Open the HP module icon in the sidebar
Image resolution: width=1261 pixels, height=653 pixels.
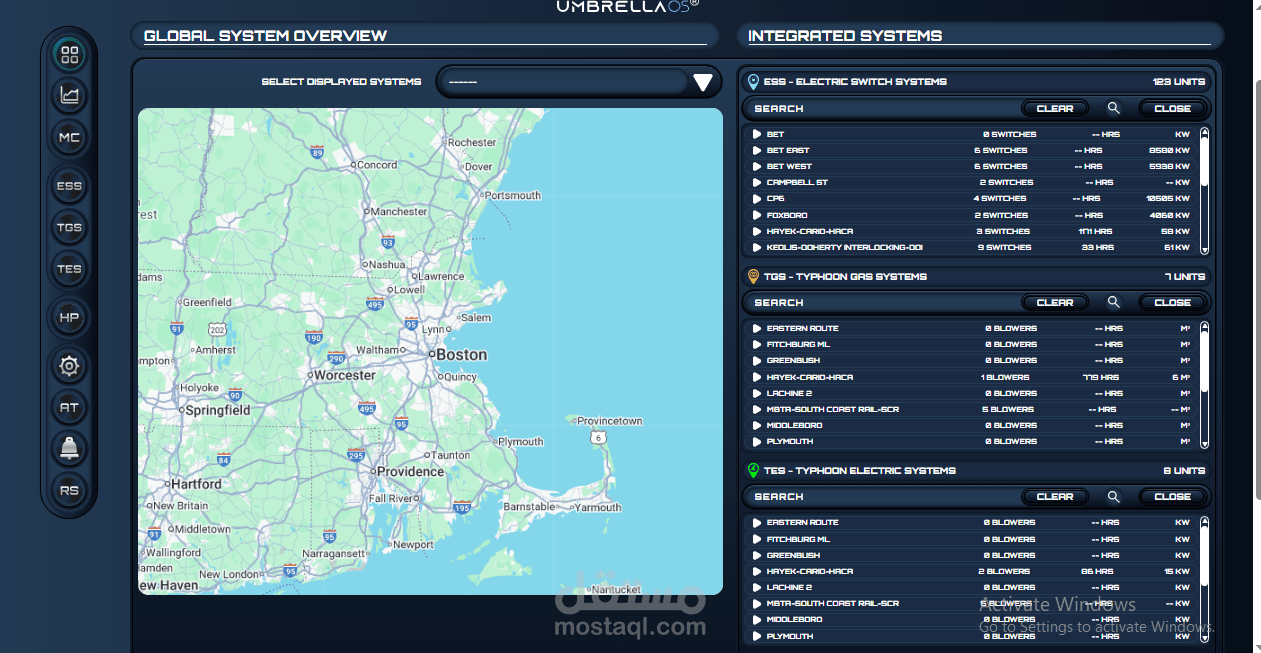69,317
